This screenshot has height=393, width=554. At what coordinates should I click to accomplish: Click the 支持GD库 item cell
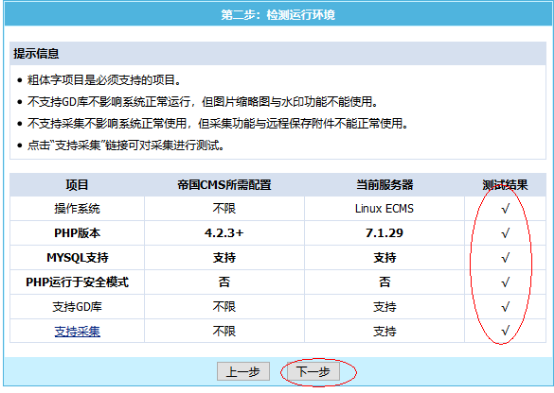[77, 307]
